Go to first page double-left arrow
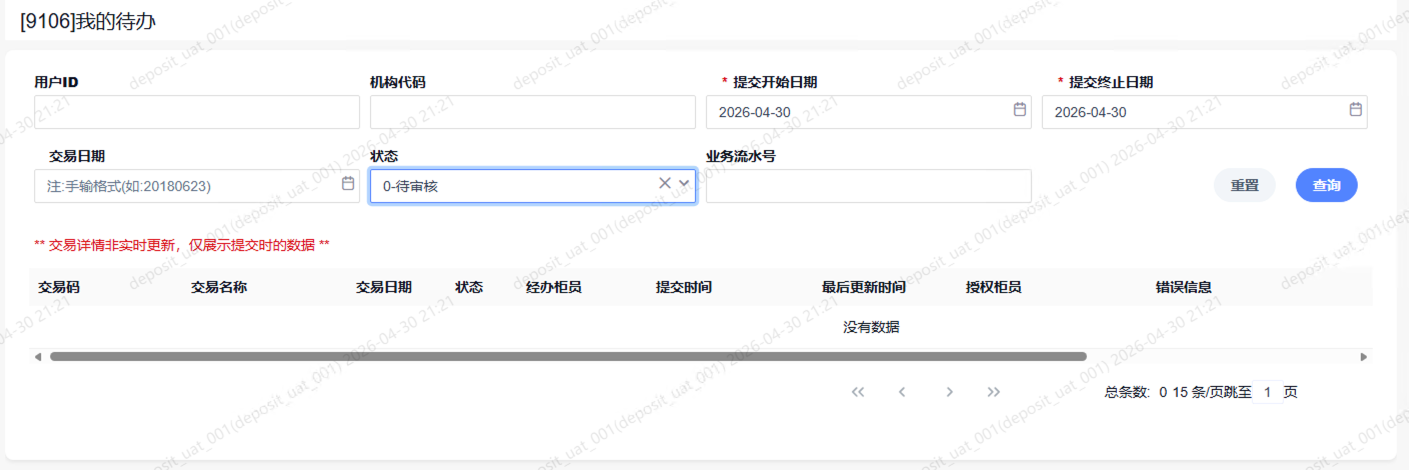Screen dimensions: 1409x470 coord(858,392)
